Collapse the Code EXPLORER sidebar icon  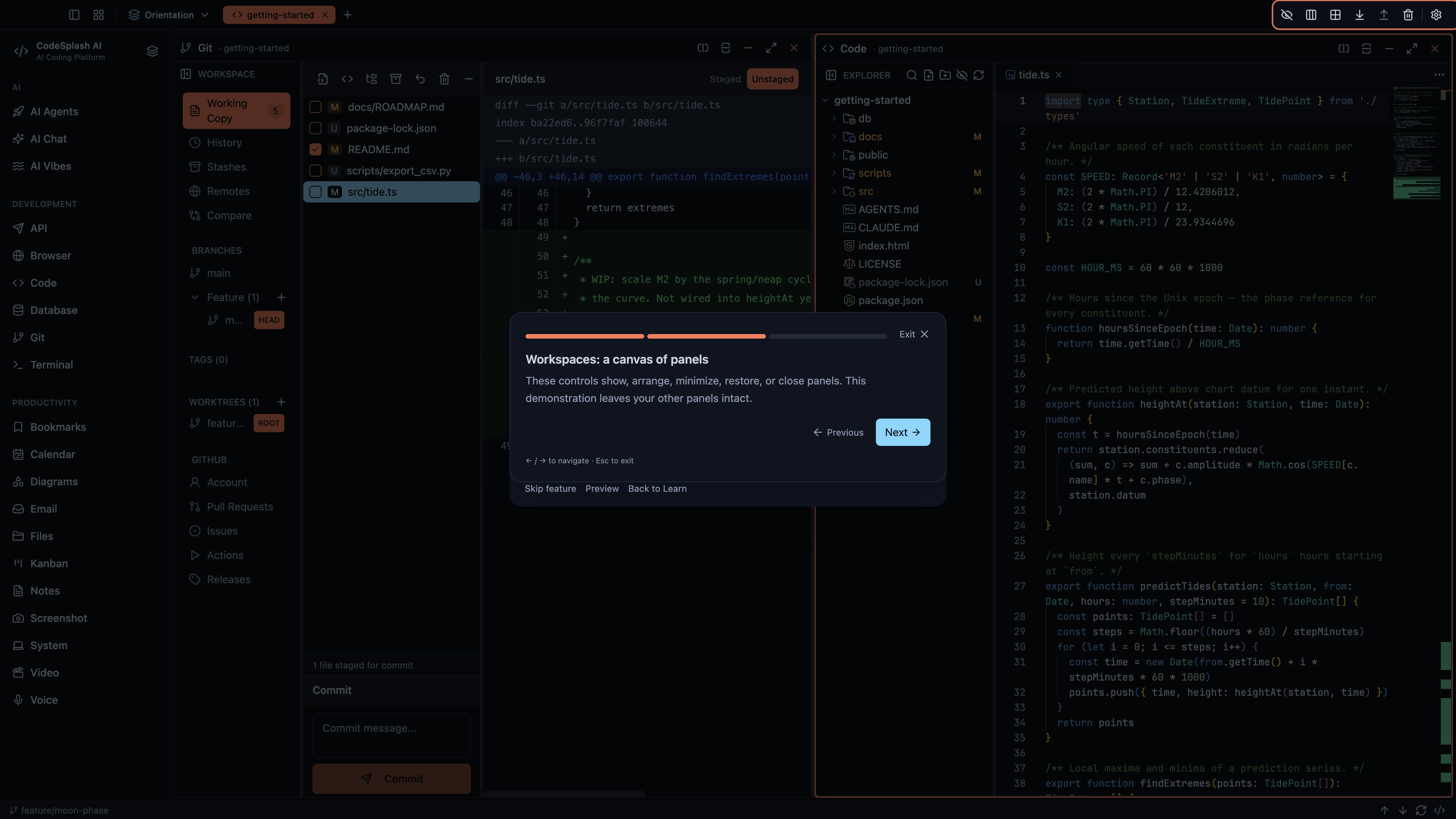click(831, 75)
